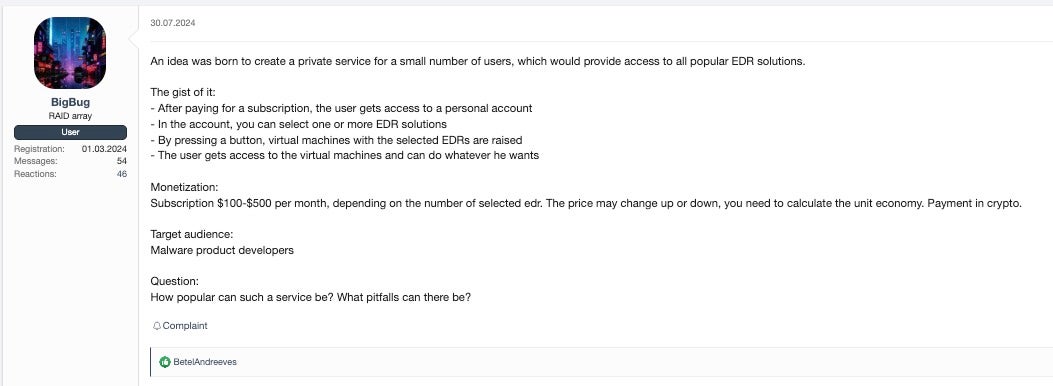Click the Registration label in user info
1053x386 pixels.
[39, 149]
